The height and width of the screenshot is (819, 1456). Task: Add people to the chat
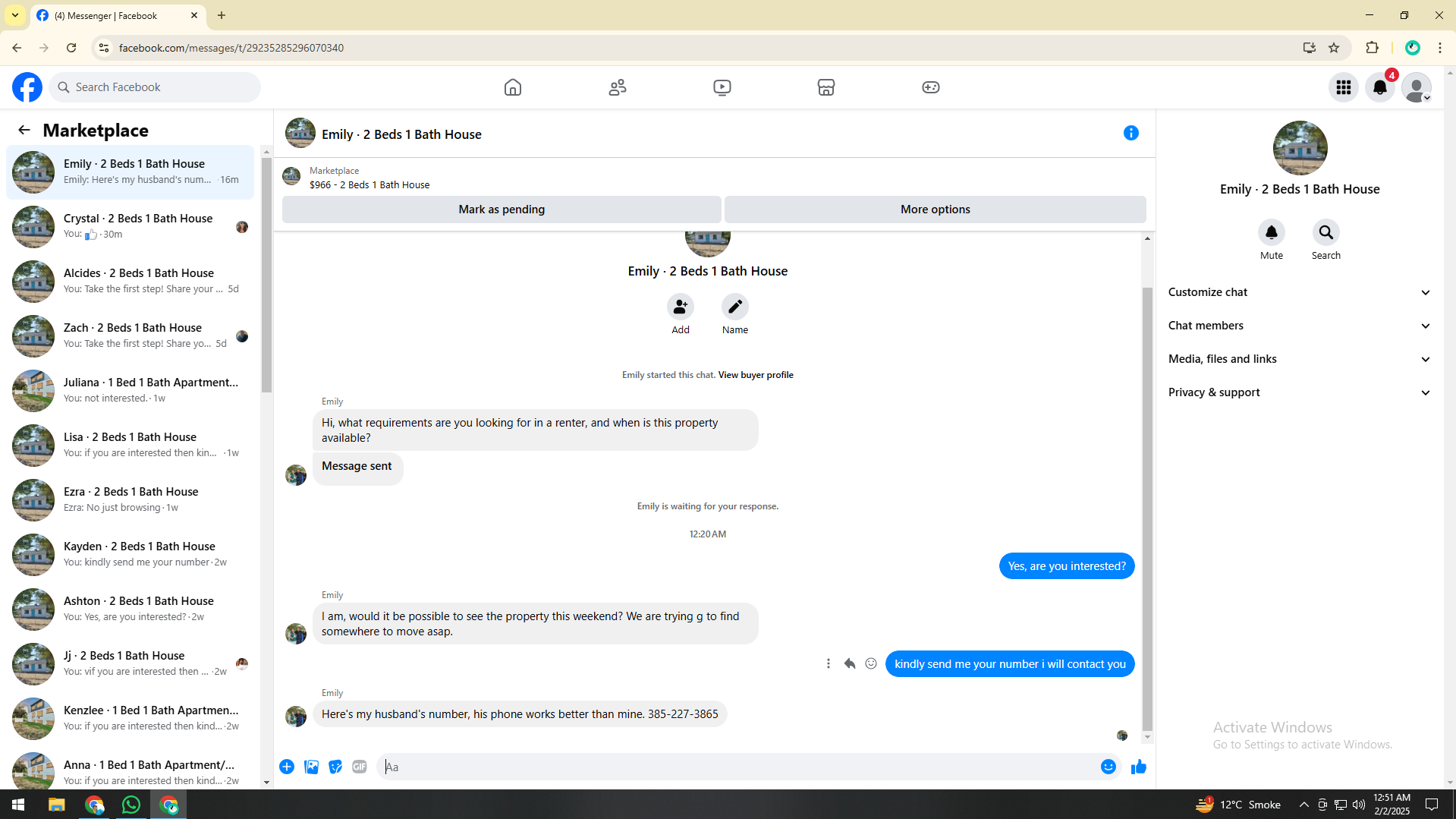681,307
